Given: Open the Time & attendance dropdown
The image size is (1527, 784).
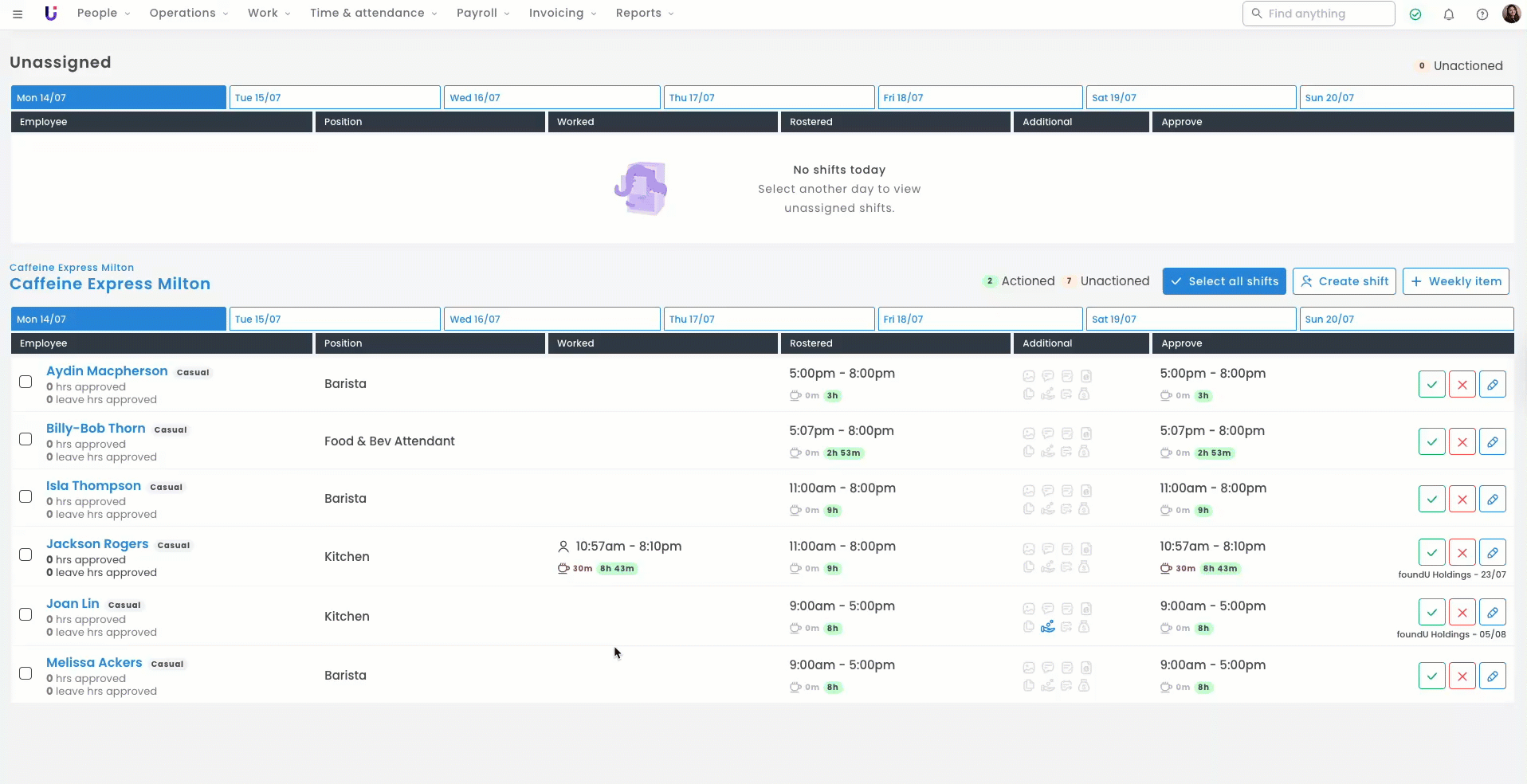Looking at the screenshot, I should (373, 14).
